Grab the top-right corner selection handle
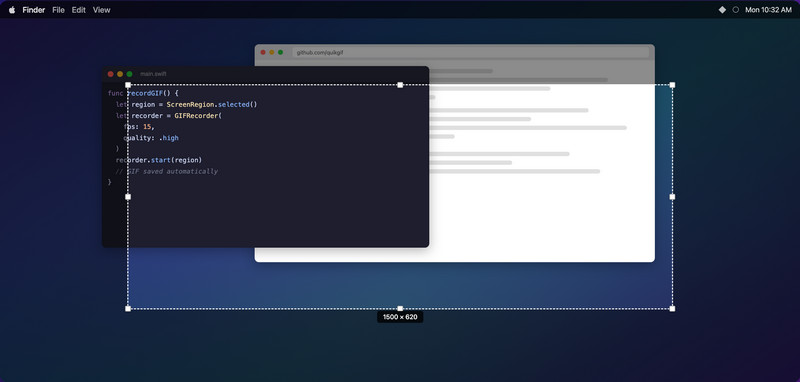Viewport: 800px width, 382px height. pyautogui.click(x=672, y=85)
